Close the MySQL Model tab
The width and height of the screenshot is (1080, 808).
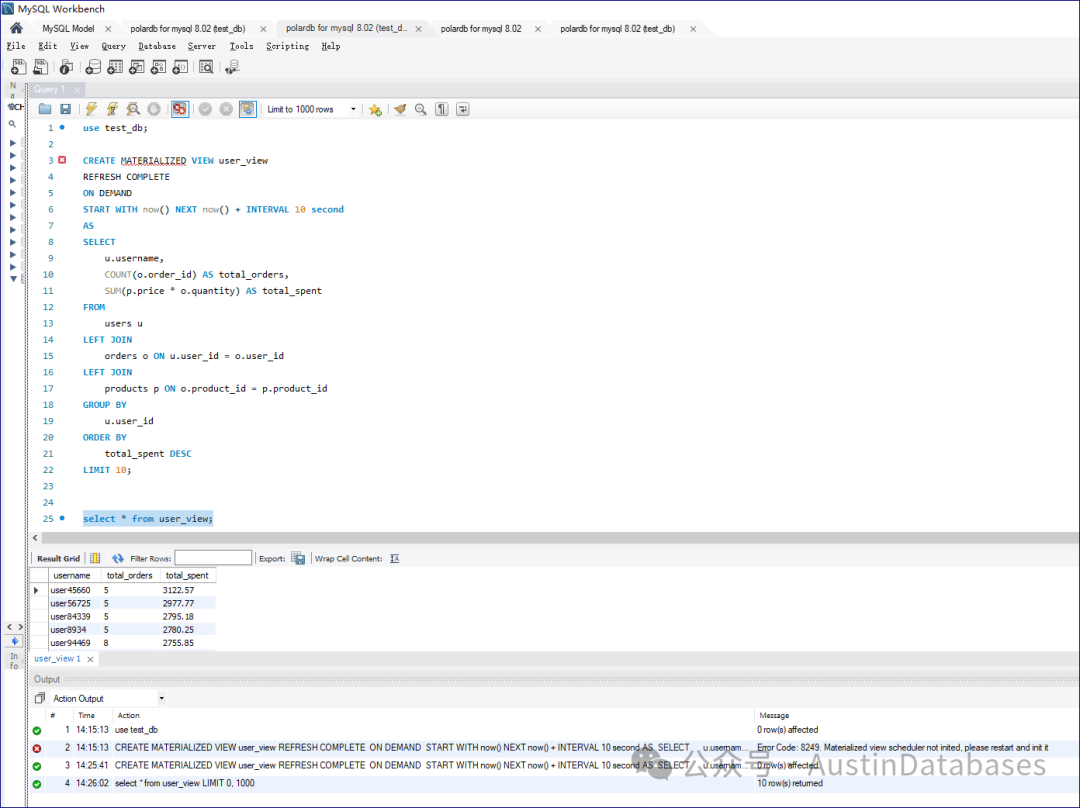(108, 29)
